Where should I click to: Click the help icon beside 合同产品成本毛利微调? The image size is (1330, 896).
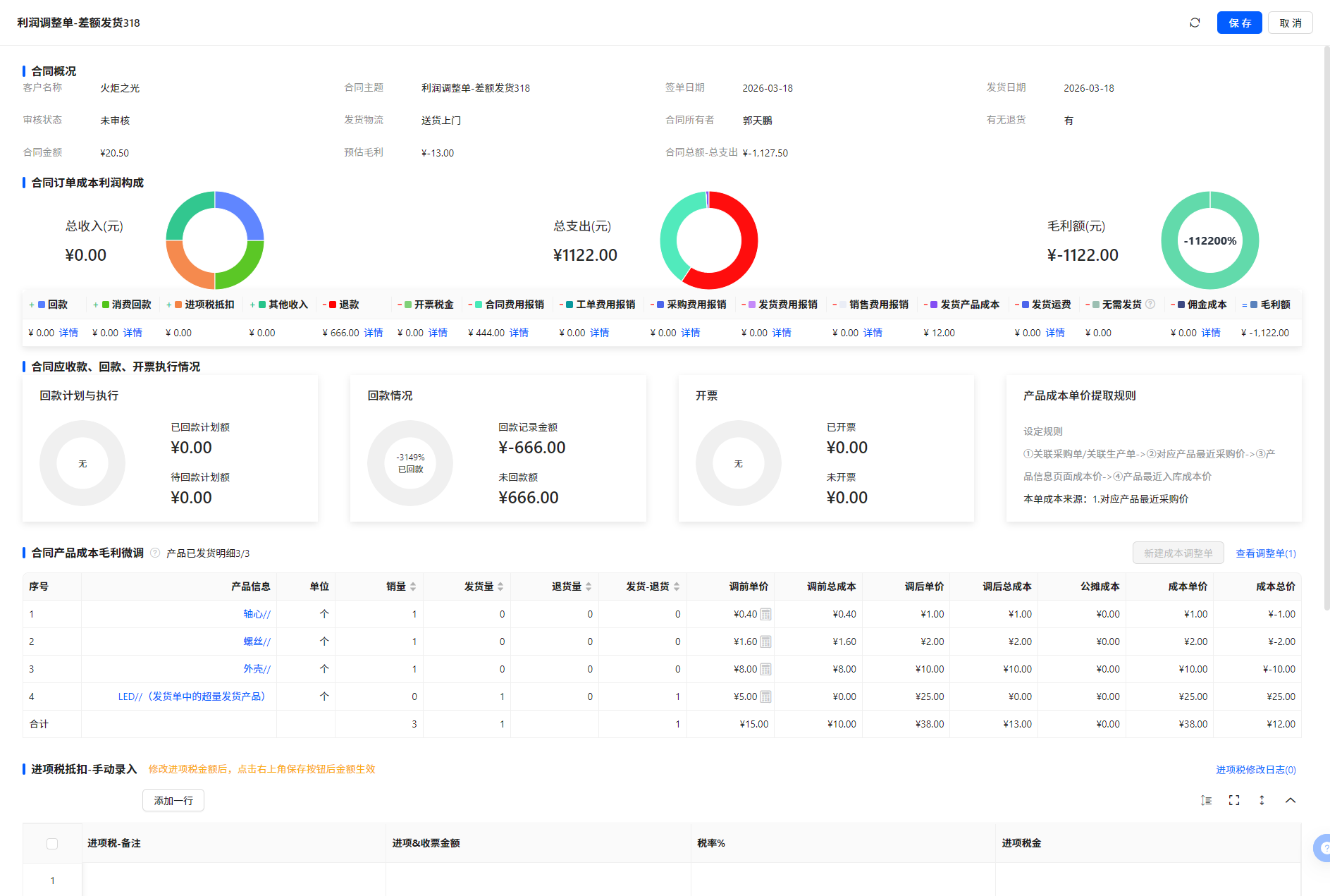coord(155,553)
